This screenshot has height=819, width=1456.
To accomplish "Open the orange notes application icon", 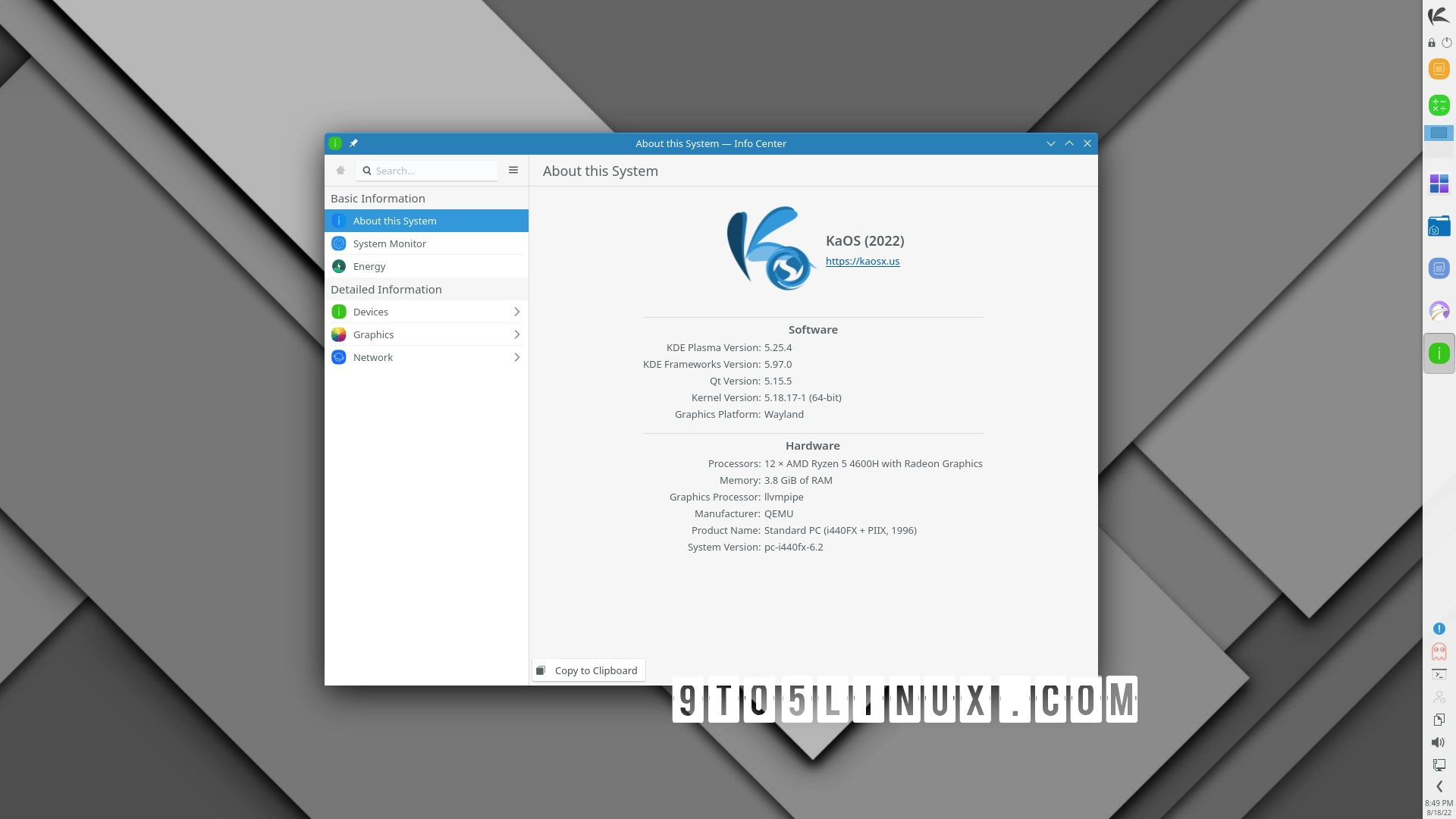I will (x=1439, y=69).
